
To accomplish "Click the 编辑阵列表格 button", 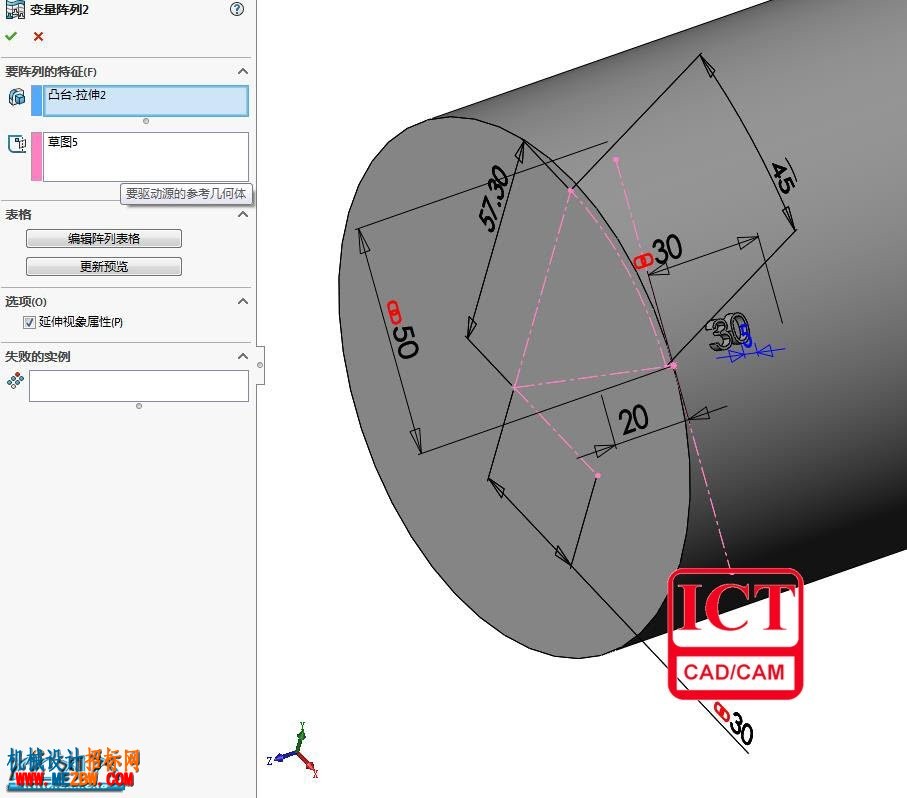I will [104, 238].
